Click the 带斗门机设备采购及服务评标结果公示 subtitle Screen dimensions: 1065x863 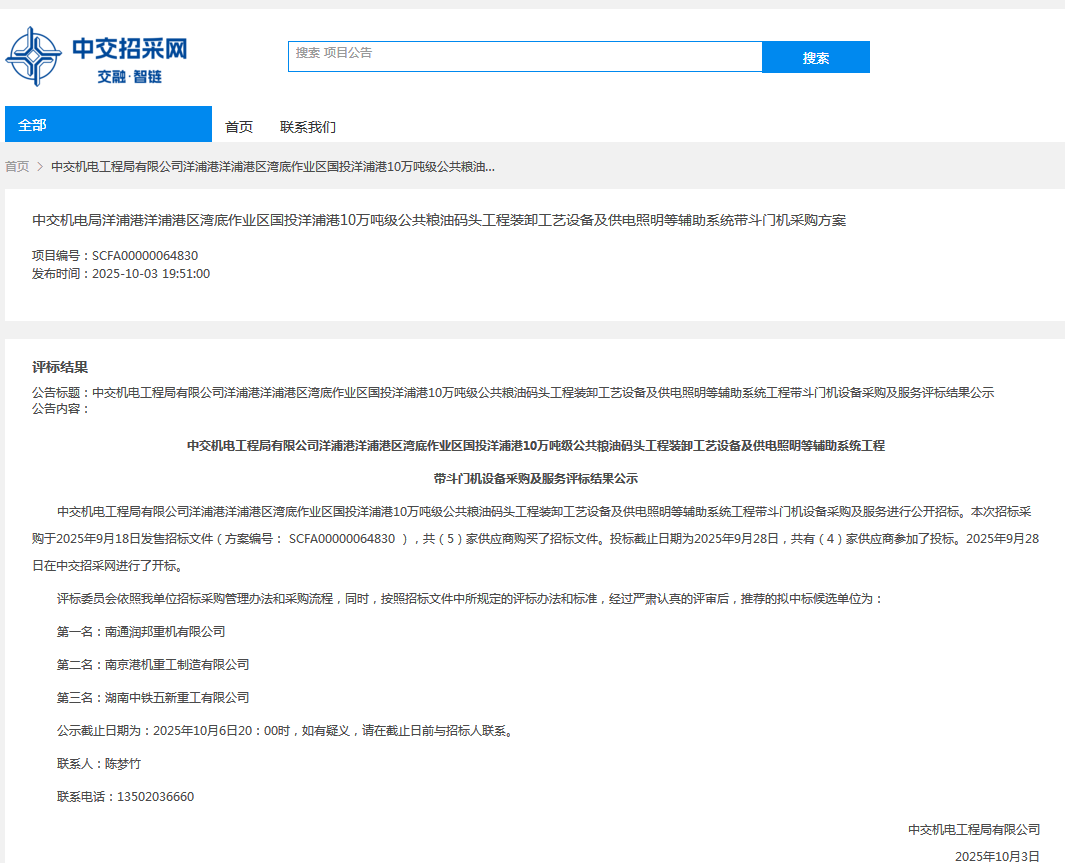[x=536, y=479]
